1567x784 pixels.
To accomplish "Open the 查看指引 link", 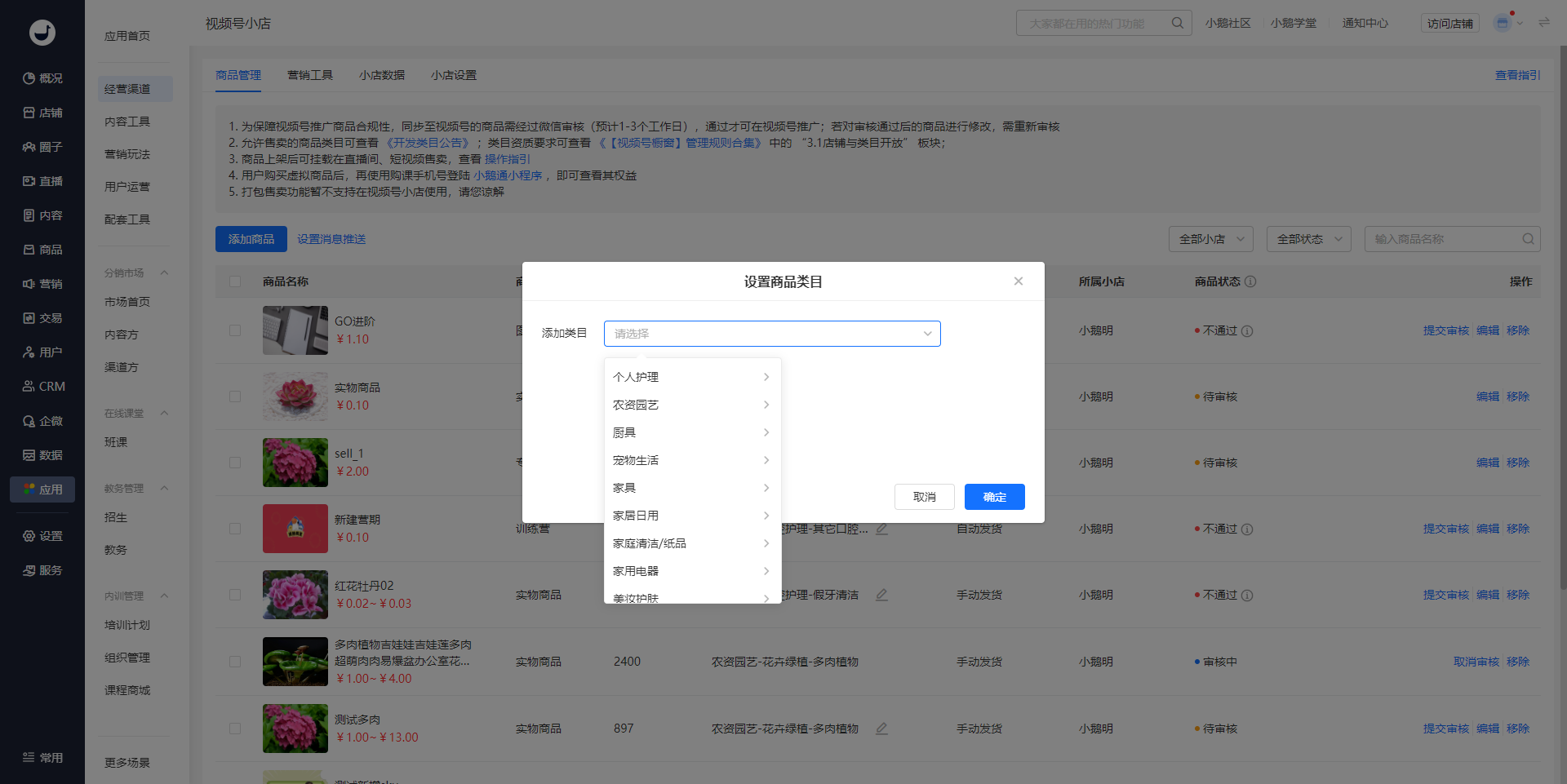I will point(1518,75).
